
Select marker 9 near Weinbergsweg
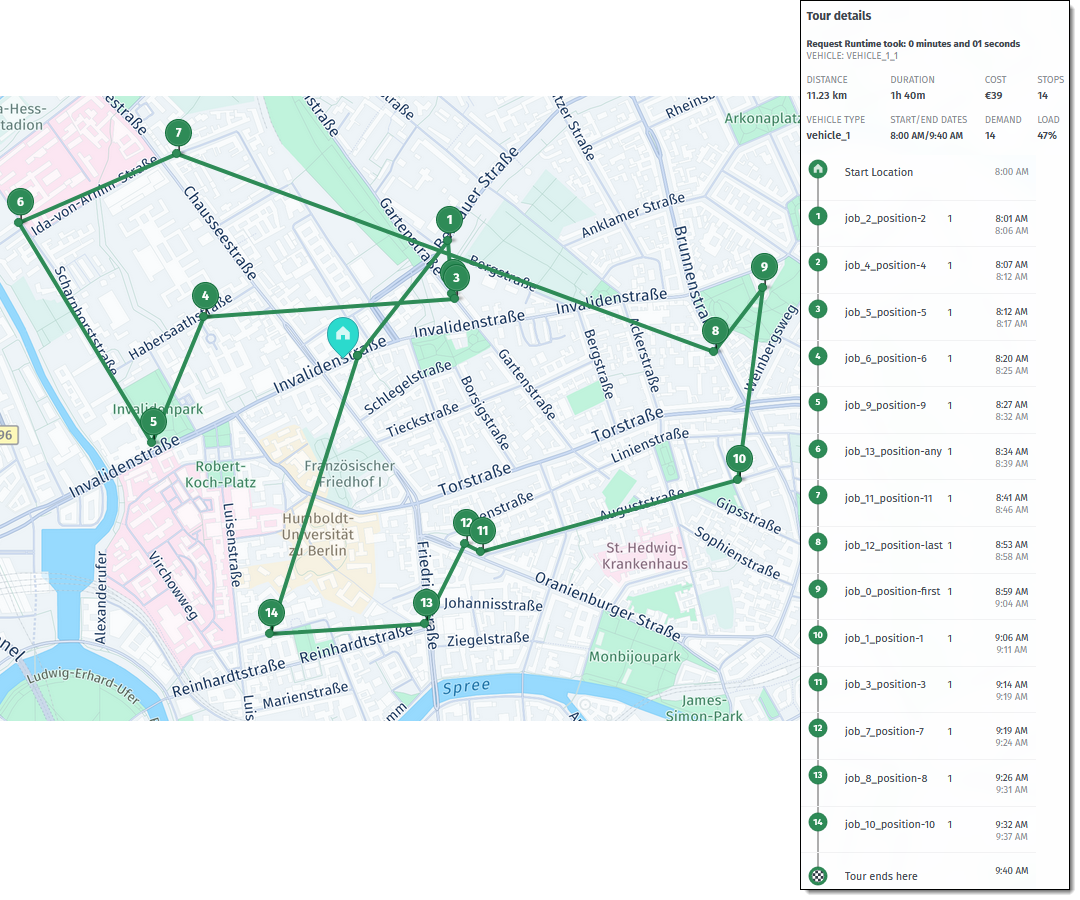(x=763, y=268)
